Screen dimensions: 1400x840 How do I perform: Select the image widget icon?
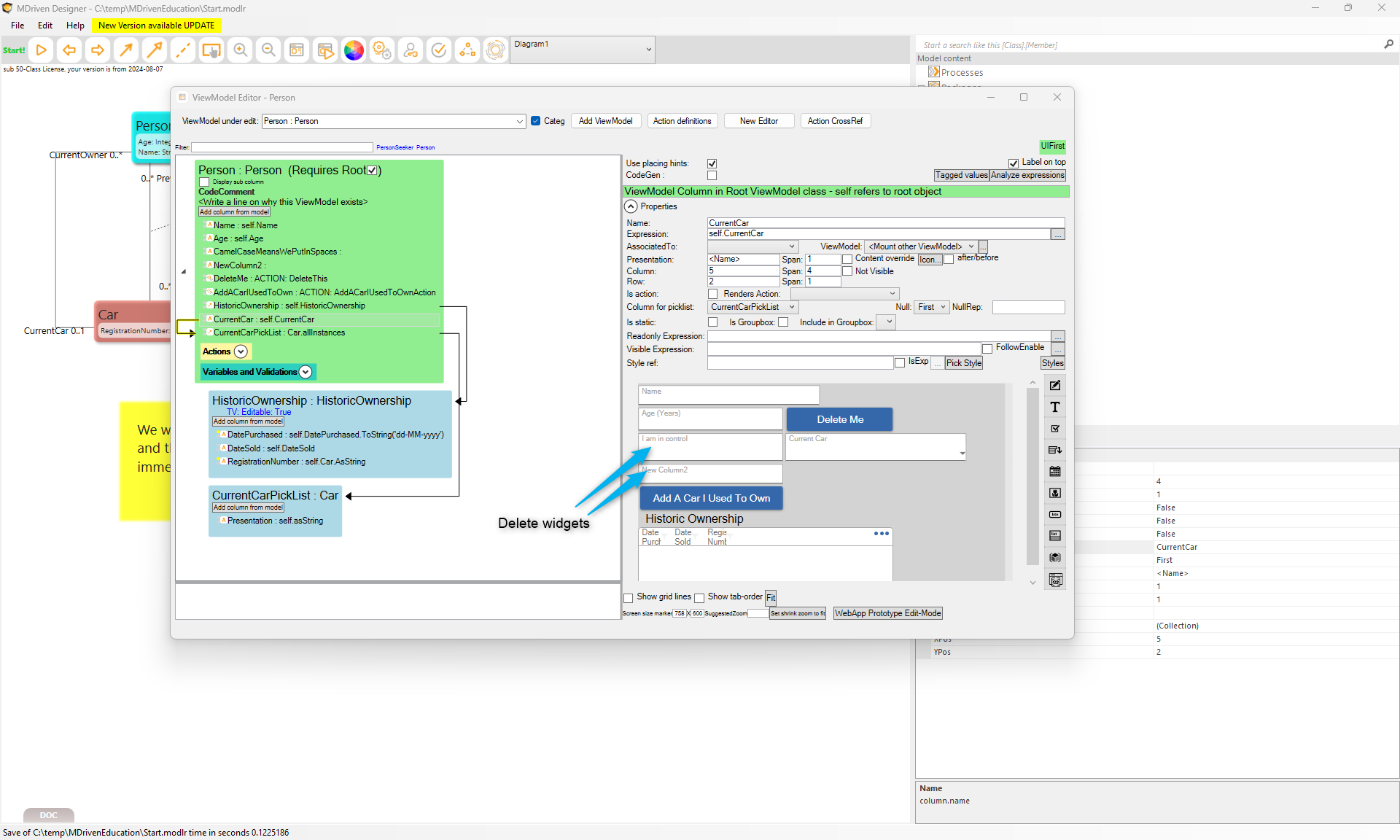coord(1055,493)
